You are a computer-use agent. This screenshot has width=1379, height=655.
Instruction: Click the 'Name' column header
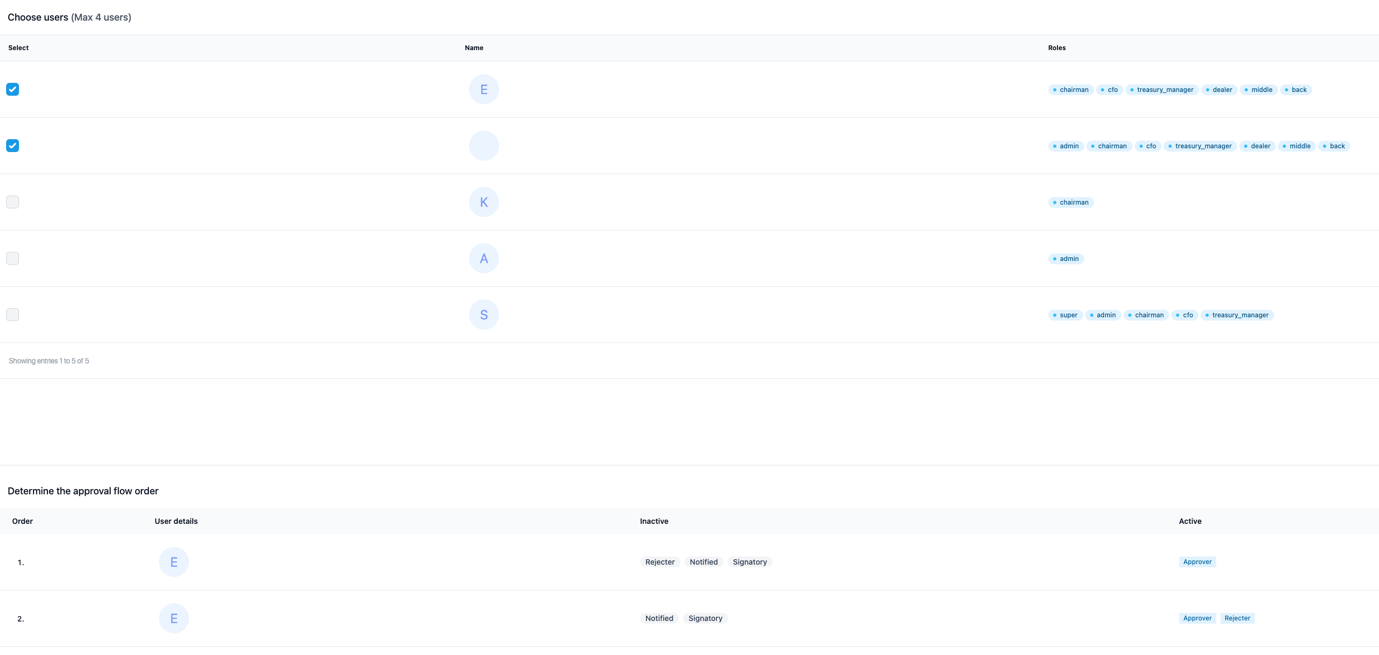click(473, 47)
